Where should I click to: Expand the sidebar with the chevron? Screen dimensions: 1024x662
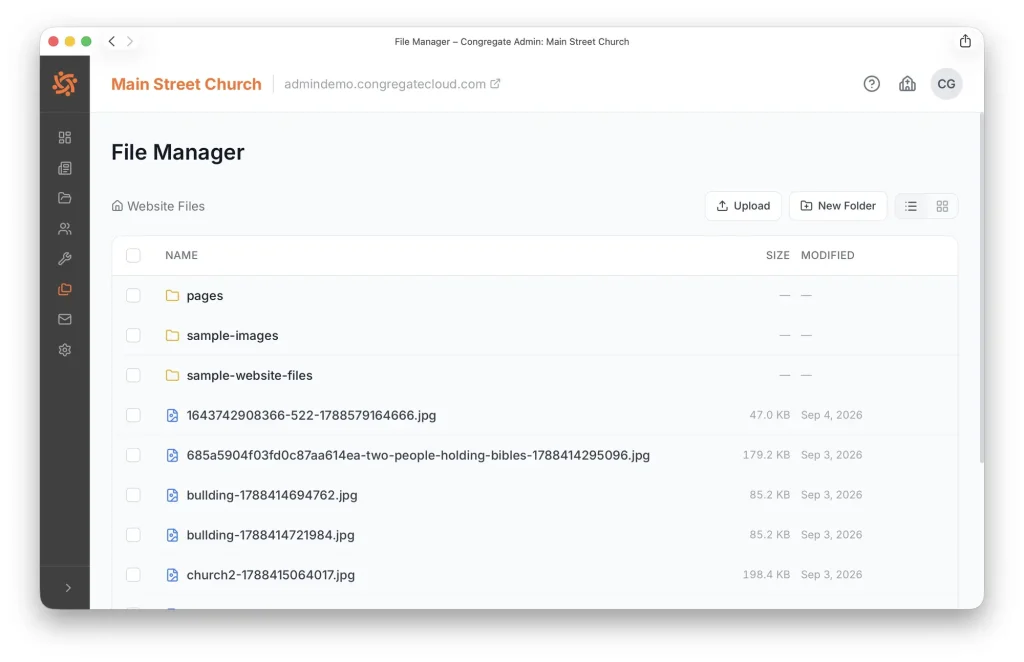coord(68,588)
